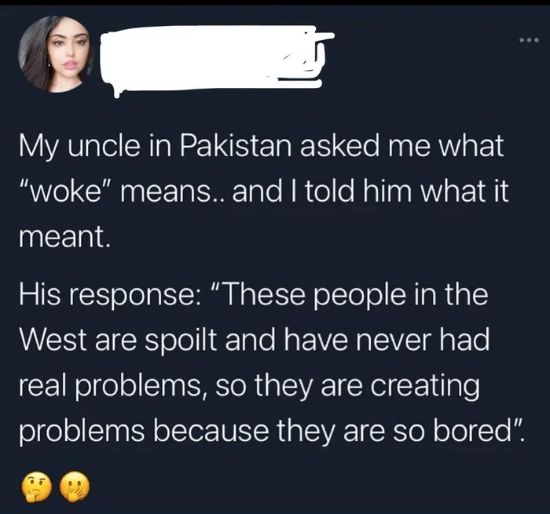Select the word "West" in tweet
The height and width of the screenshot is (514, 550).
[x=53, y=340]
